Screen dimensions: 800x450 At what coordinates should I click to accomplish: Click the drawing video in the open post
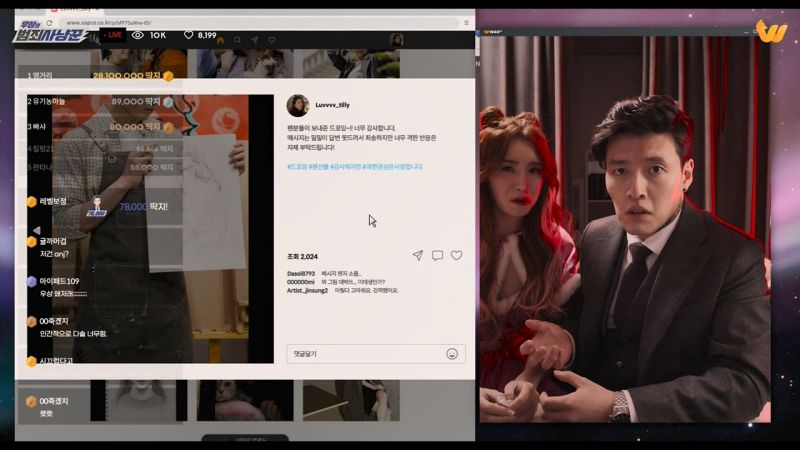click(x=150, y=229)
